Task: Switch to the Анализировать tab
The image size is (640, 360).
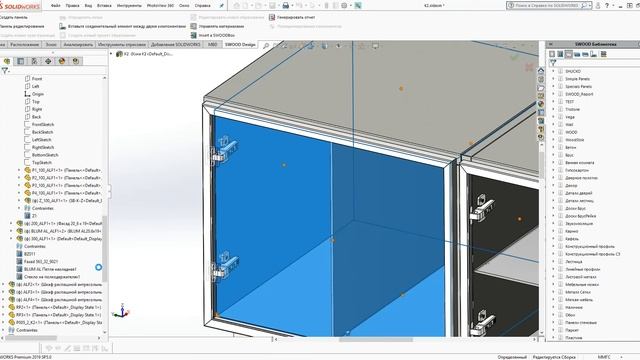Action: [x=78, y=44]
